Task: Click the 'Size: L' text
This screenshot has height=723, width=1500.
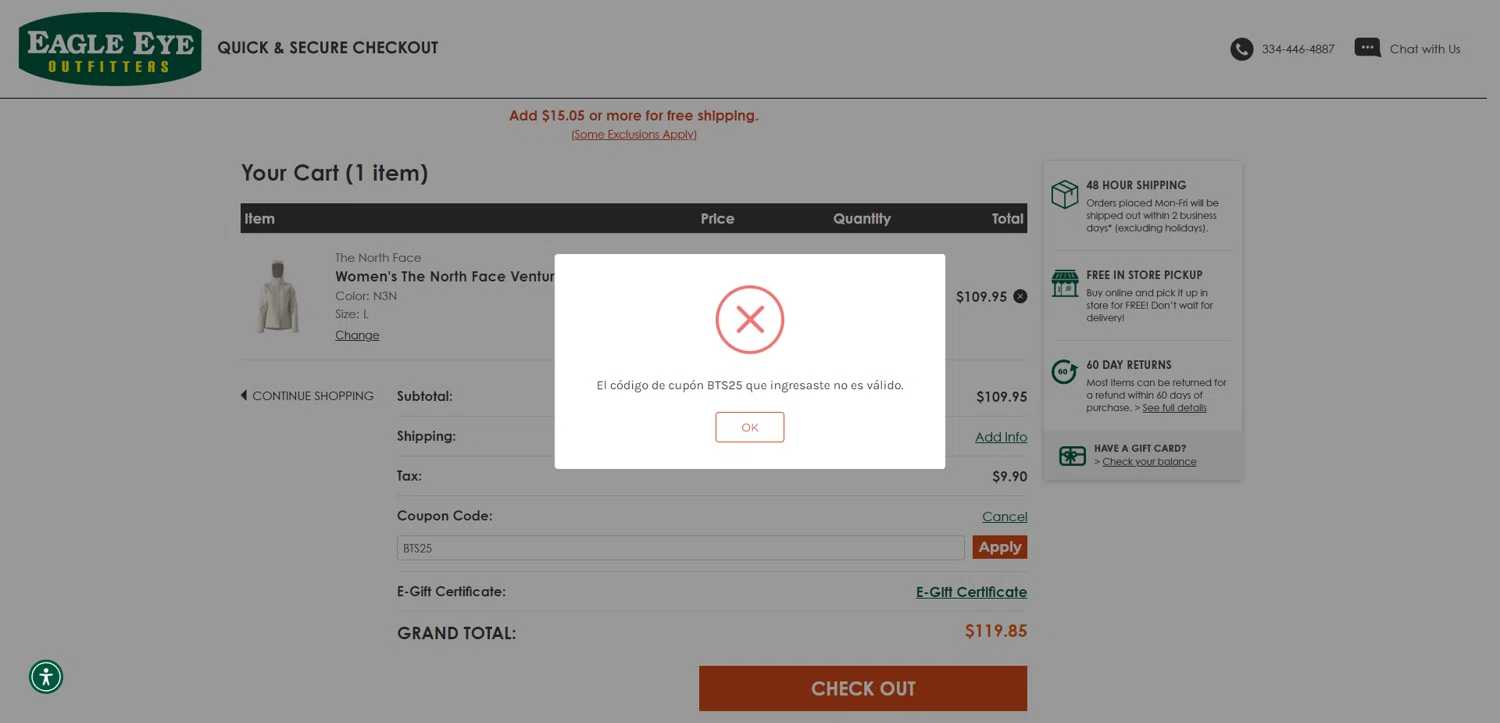Action: pos(352,314)
